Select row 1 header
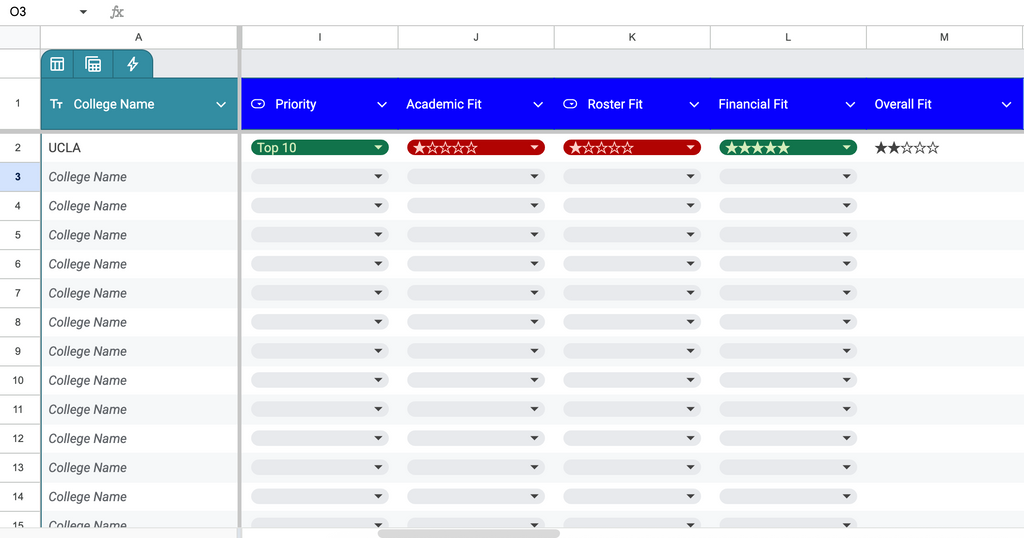 20,103
